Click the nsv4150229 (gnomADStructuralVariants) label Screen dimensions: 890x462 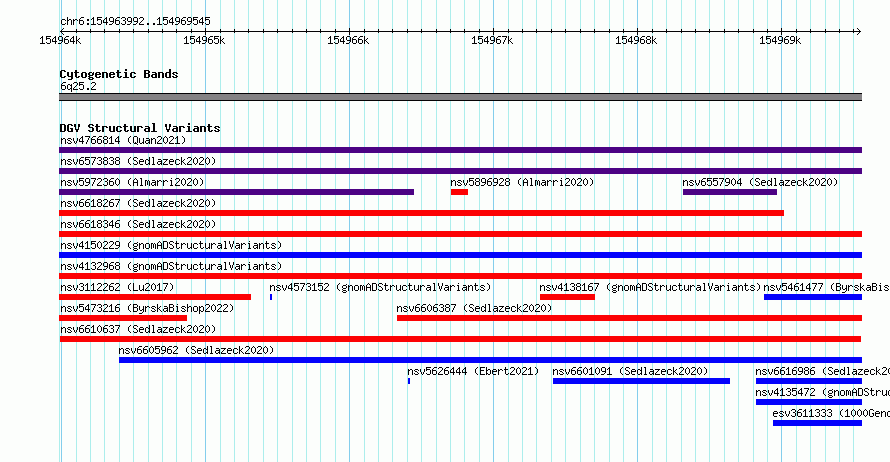171,245
